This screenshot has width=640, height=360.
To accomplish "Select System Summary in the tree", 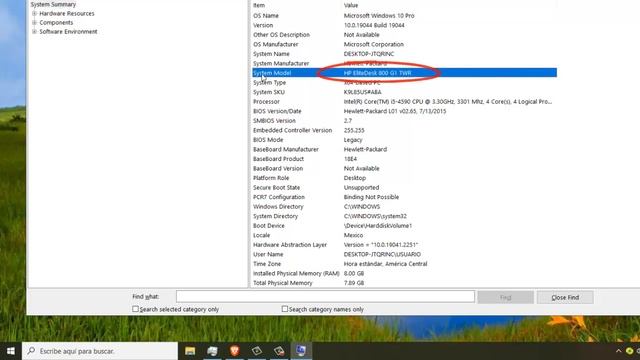I will (53, 4).
